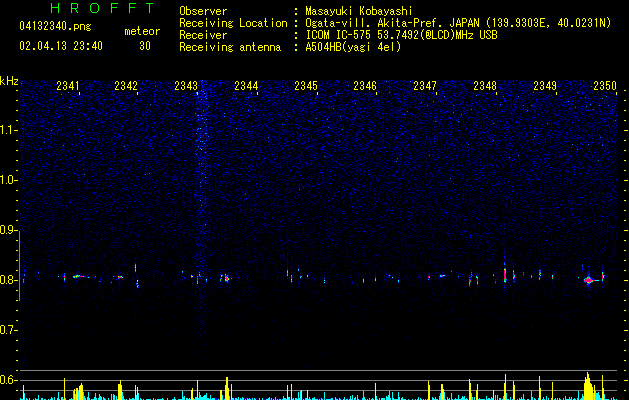The height and width of the screenshot is (400, 629).
Task: Click the 2342 time marker
Action: point(126,85)
